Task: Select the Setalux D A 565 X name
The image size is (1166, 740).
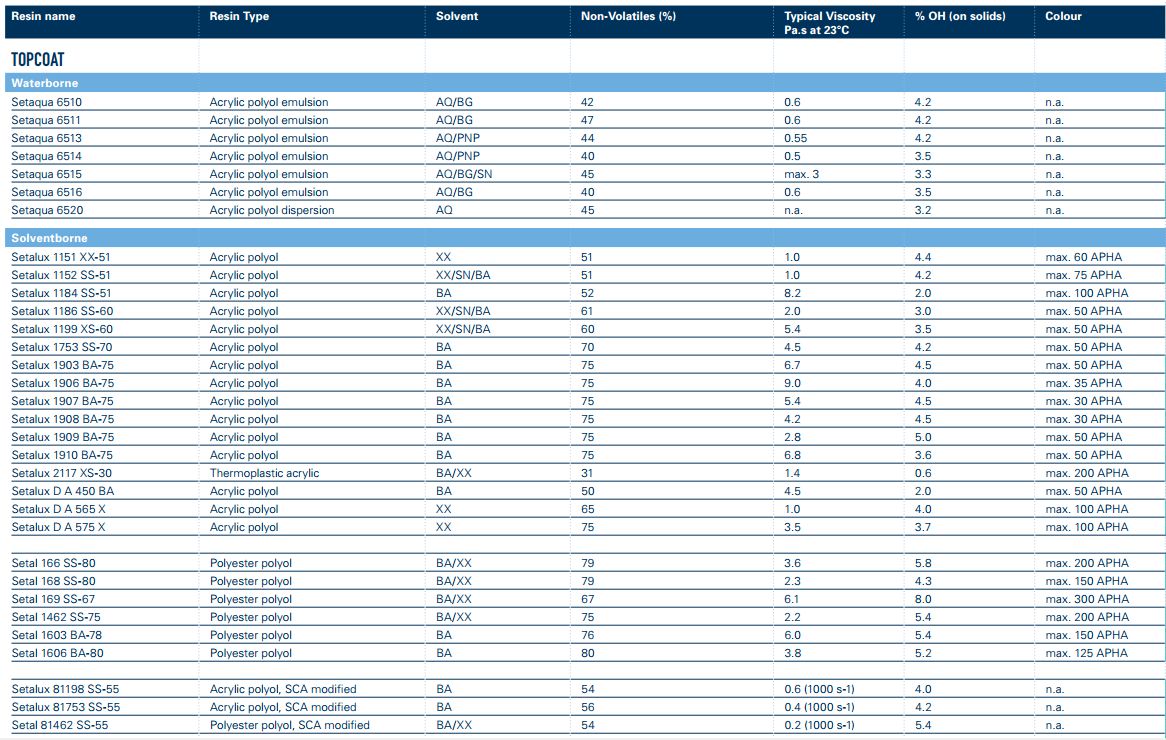Action: (58, 509)
